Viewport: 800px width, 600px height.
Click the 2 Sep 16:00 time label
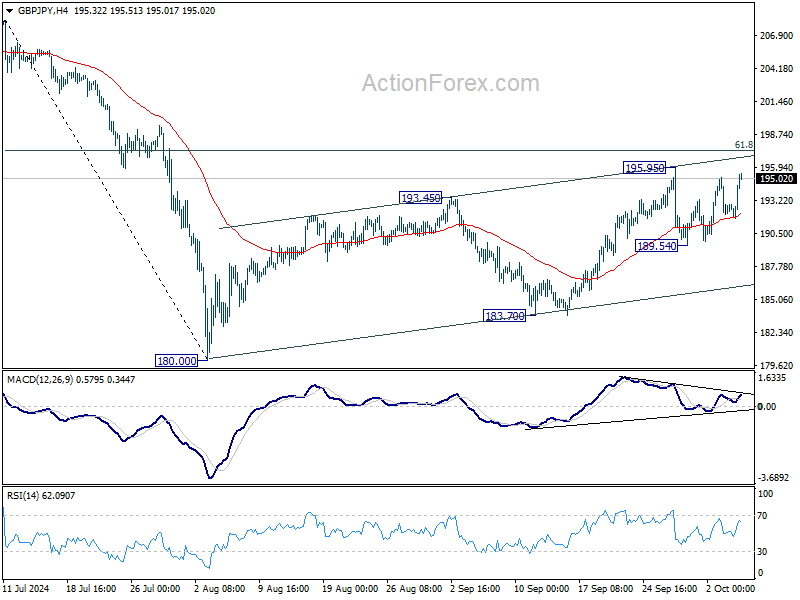476,588
